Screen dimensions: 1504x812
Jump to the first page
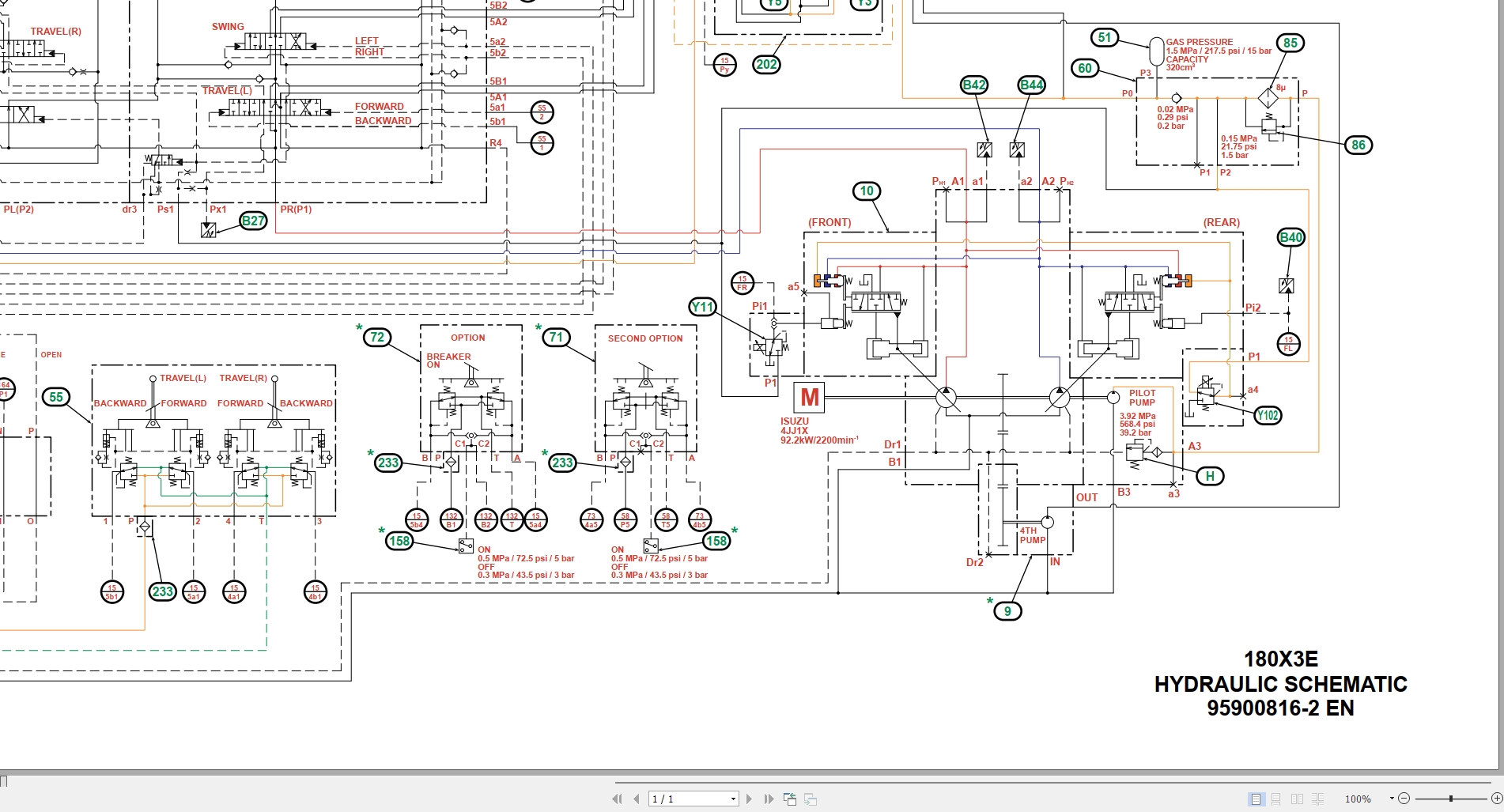(x=617, y=799)
